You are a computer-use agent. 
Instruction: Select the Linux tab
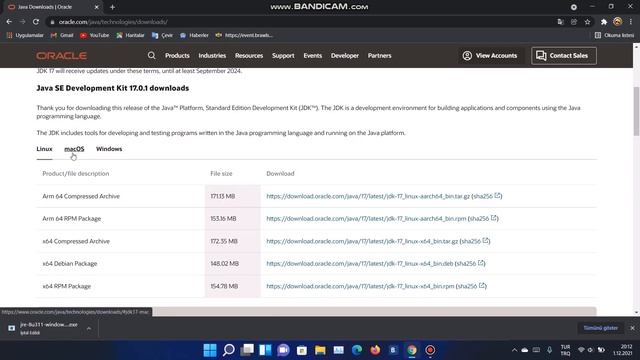44,149
